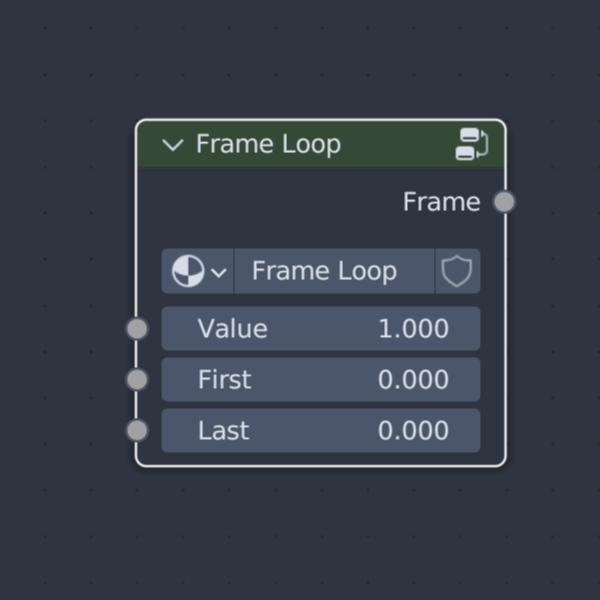Toggle the fake user shield icon
The height and width of the screenshot is (600, 600).
pos(457,271)
